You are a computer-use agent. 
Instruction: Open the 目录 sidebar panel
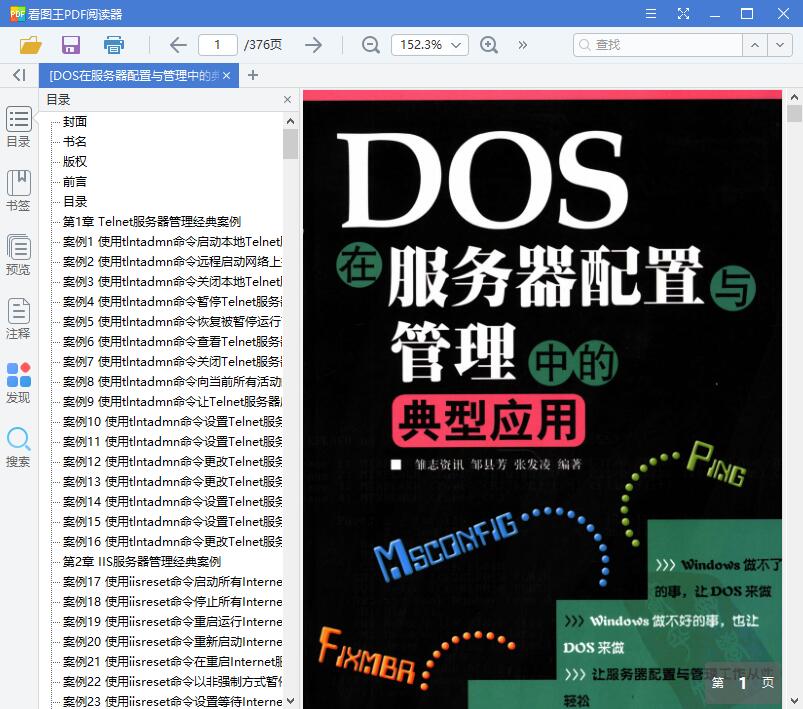(18, 127)
